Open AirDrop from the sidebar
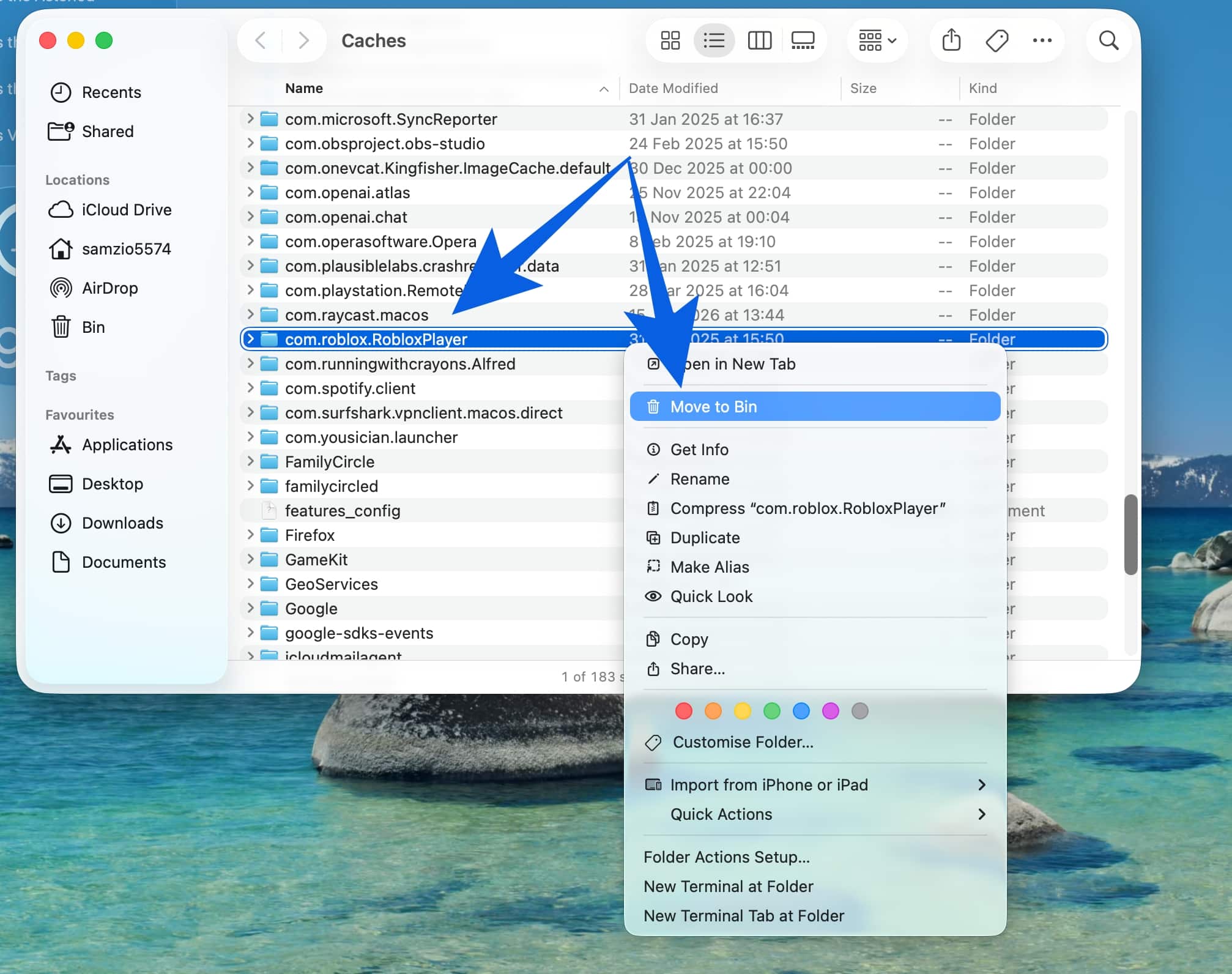 tap(109, 288)
